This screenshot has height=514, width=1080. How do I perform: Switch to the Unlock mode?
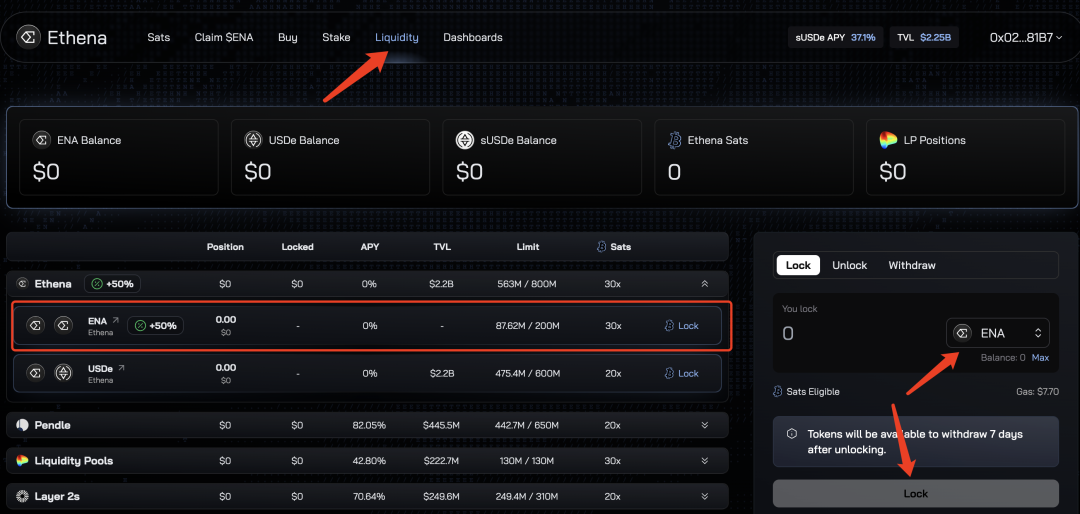tap(849, 265)
